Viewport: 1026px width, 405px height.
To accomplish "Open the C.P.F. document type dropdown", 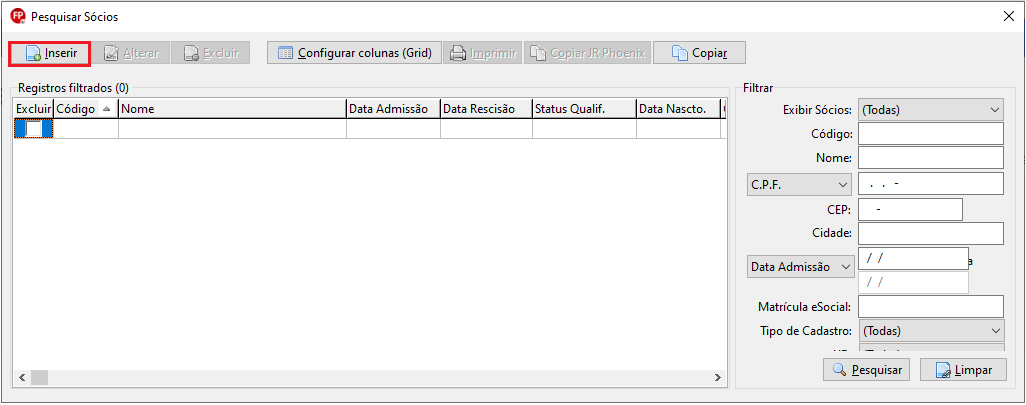I will tap(798, 184).
